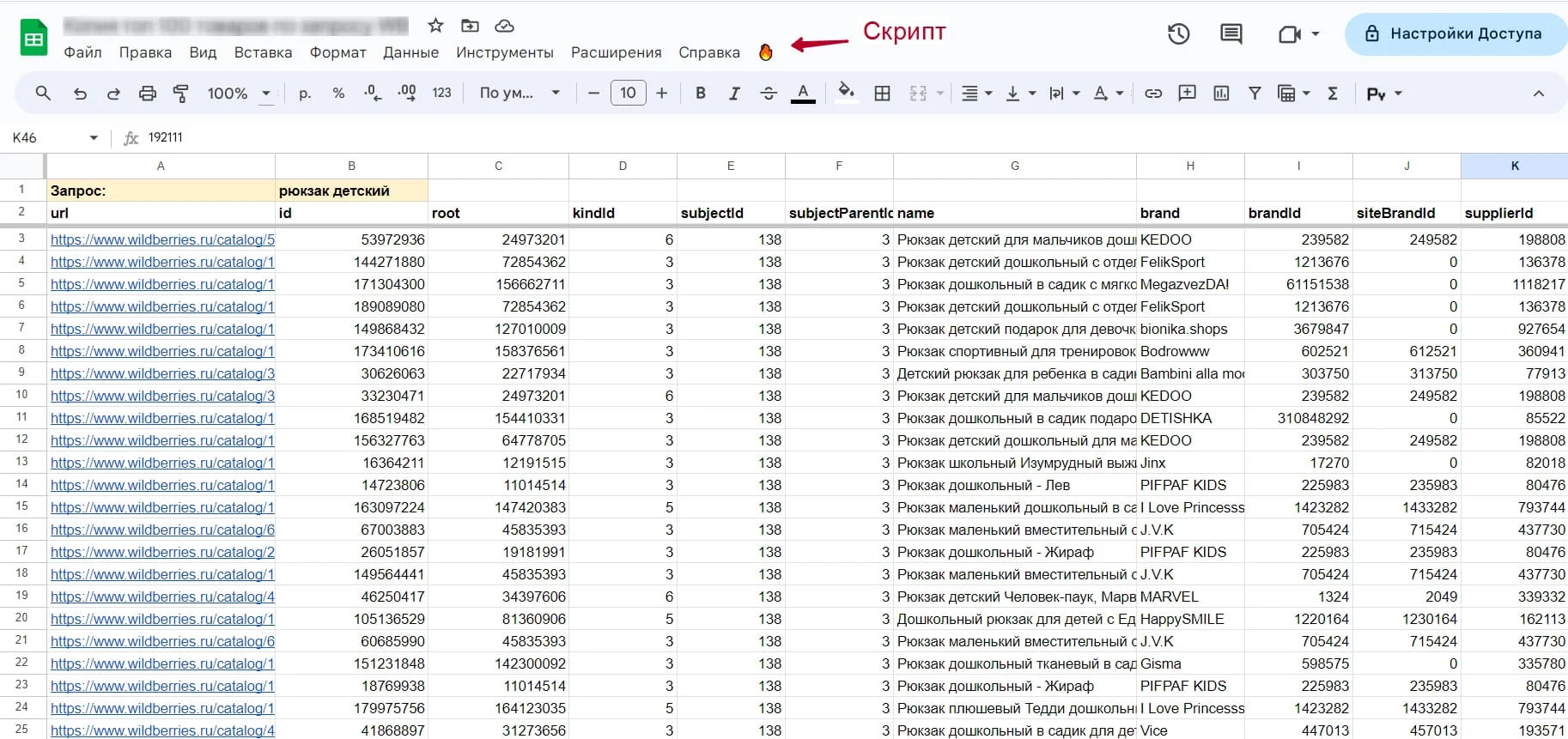Create a filter with funnel icon
This screenshot has width=1568, height=739.
(1255, 94)
